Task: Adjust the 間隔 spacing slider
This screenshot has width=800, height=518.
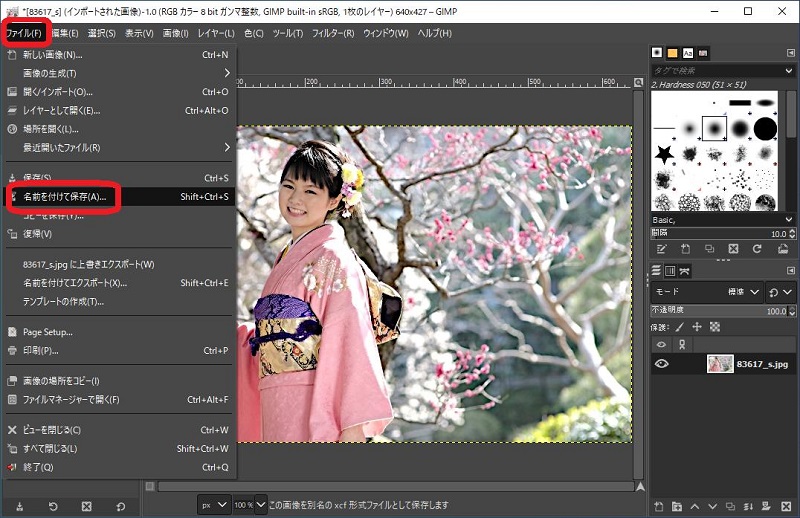Action: pyautogui.click(x=719, y=233)
